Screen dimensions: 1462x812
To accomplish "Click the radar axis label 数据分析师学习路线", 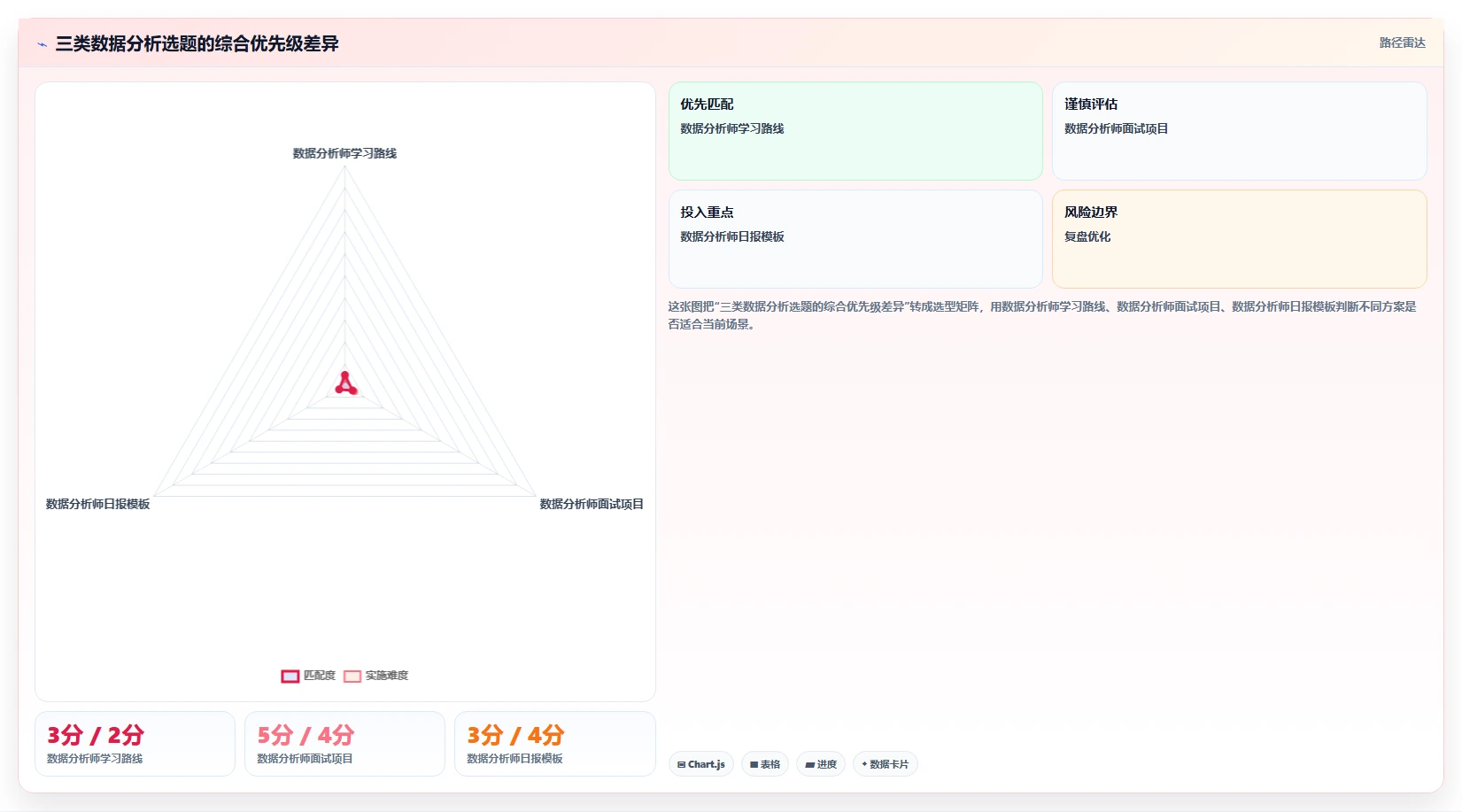I will coord(344,153).
